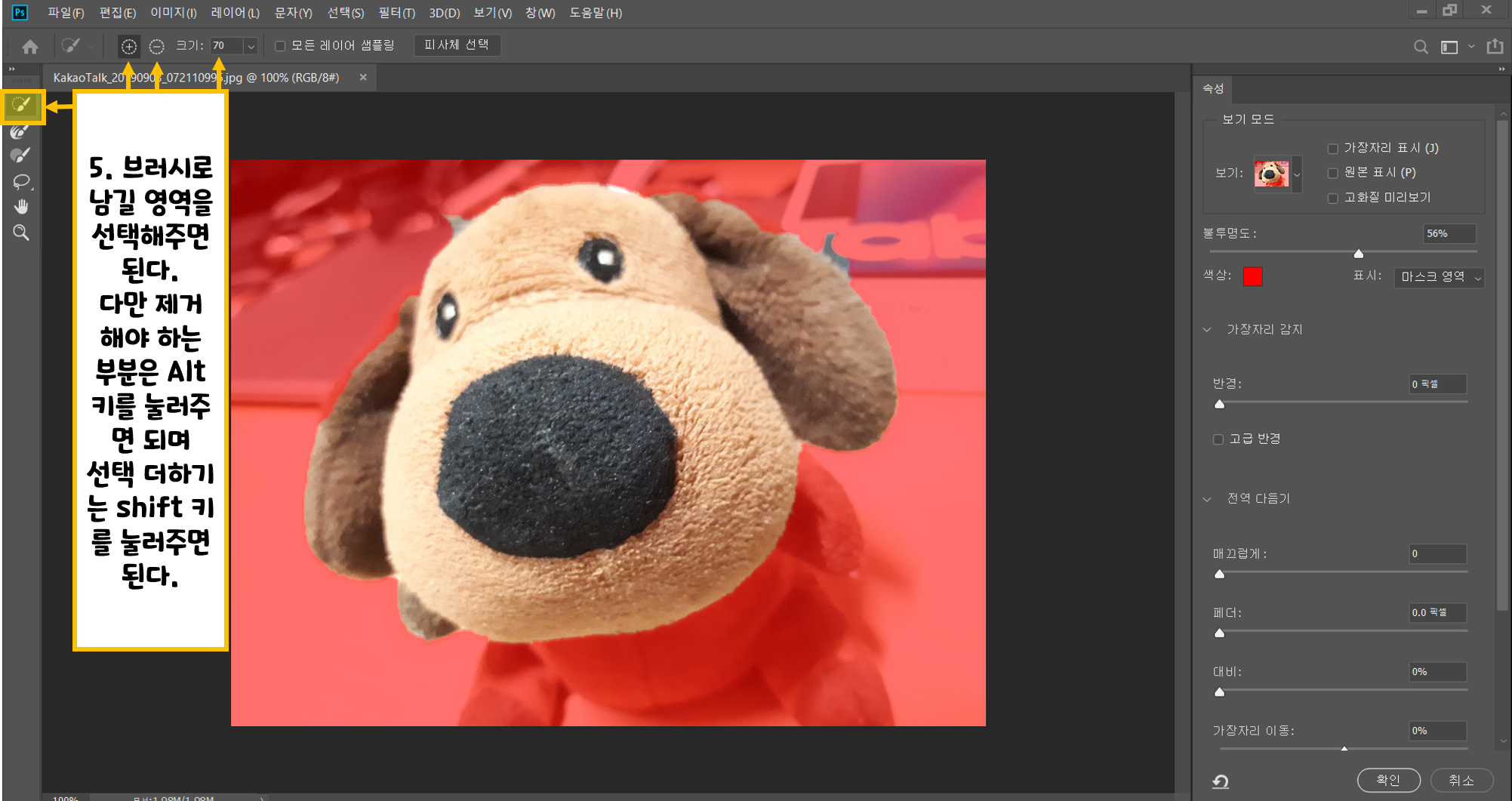Click the 대비 0% field
This screenshot has height=801, width=1512.
click(x=1438, y=672)
